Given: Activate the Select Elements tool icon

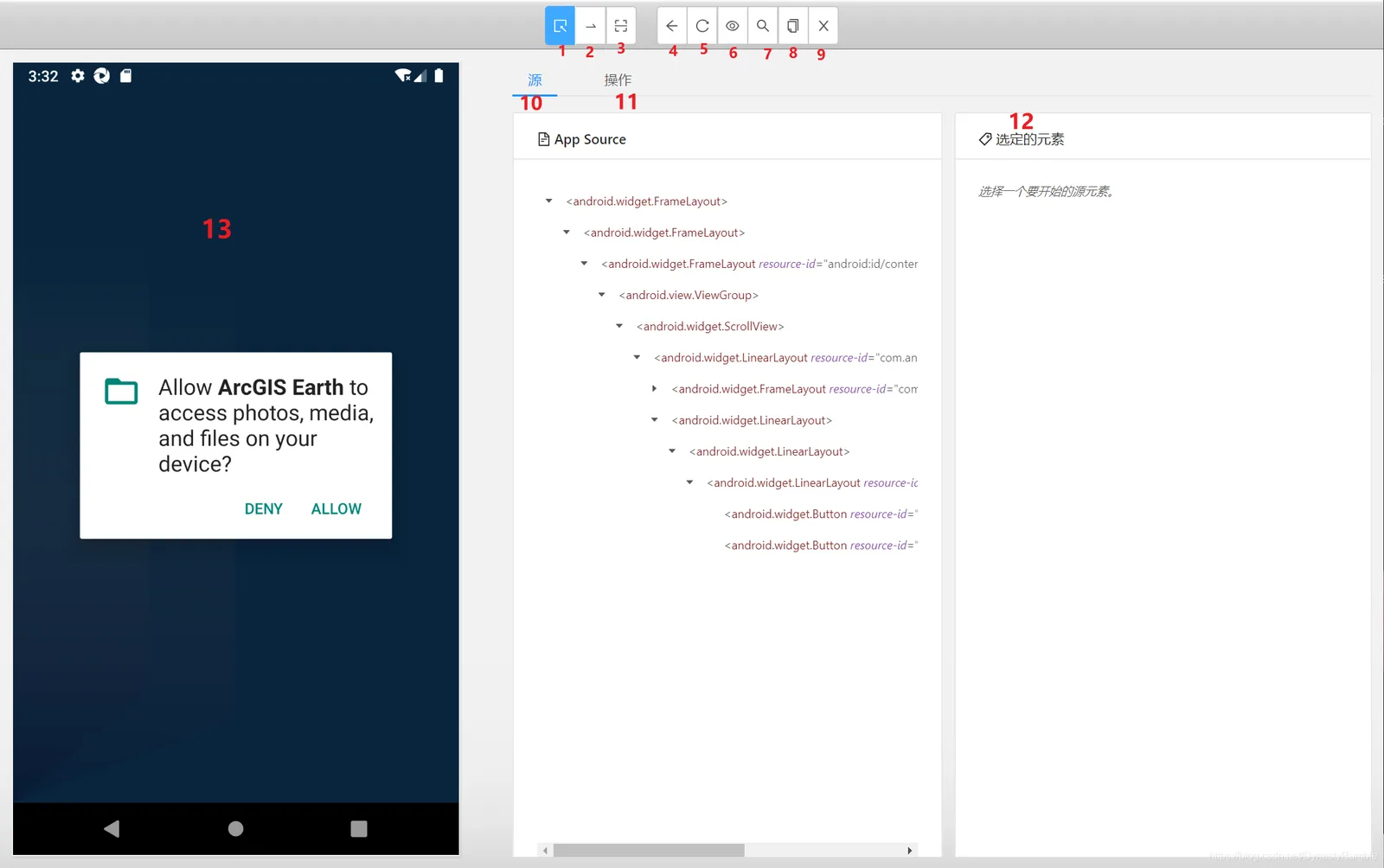Looking at the screenshot, I should click(x=560, y=26).
